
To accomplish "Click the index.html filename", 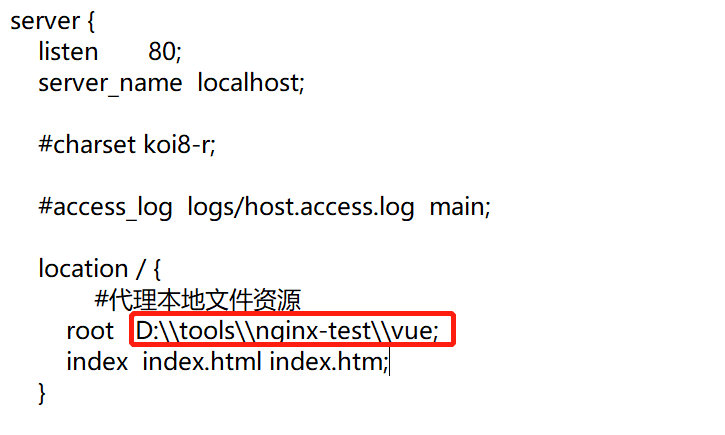I will point(202,361).
